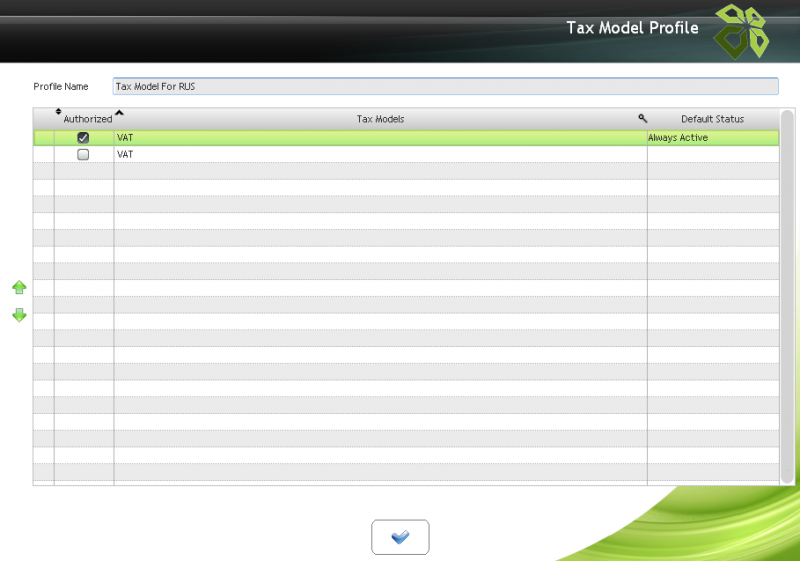Click the green move-down arrow icon
Screen dimensions: 800x561
click(x=19, y=315)
